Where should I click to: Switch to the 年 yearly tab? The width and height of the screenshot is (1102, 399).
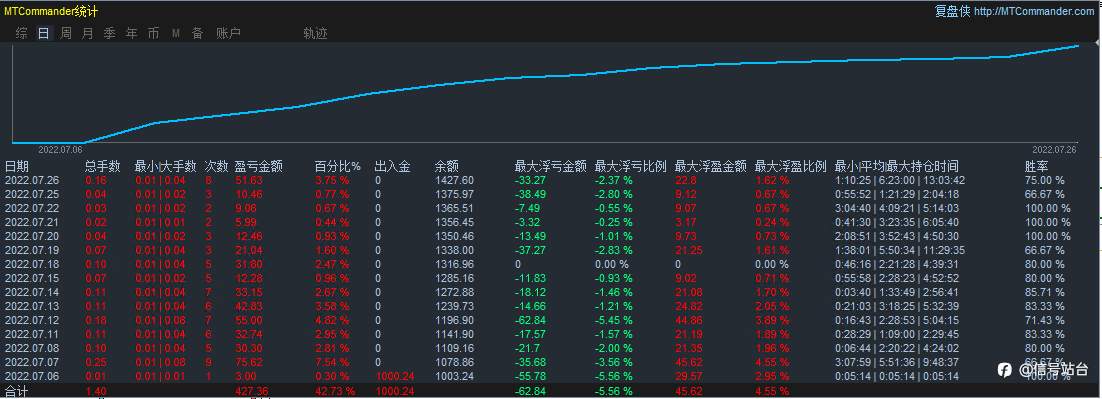[x=131, y=33]
